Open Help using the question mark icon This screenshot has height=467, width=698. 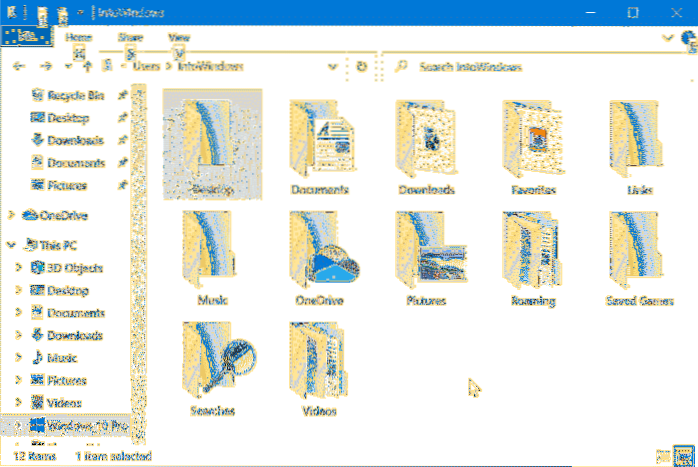point(688,38)
